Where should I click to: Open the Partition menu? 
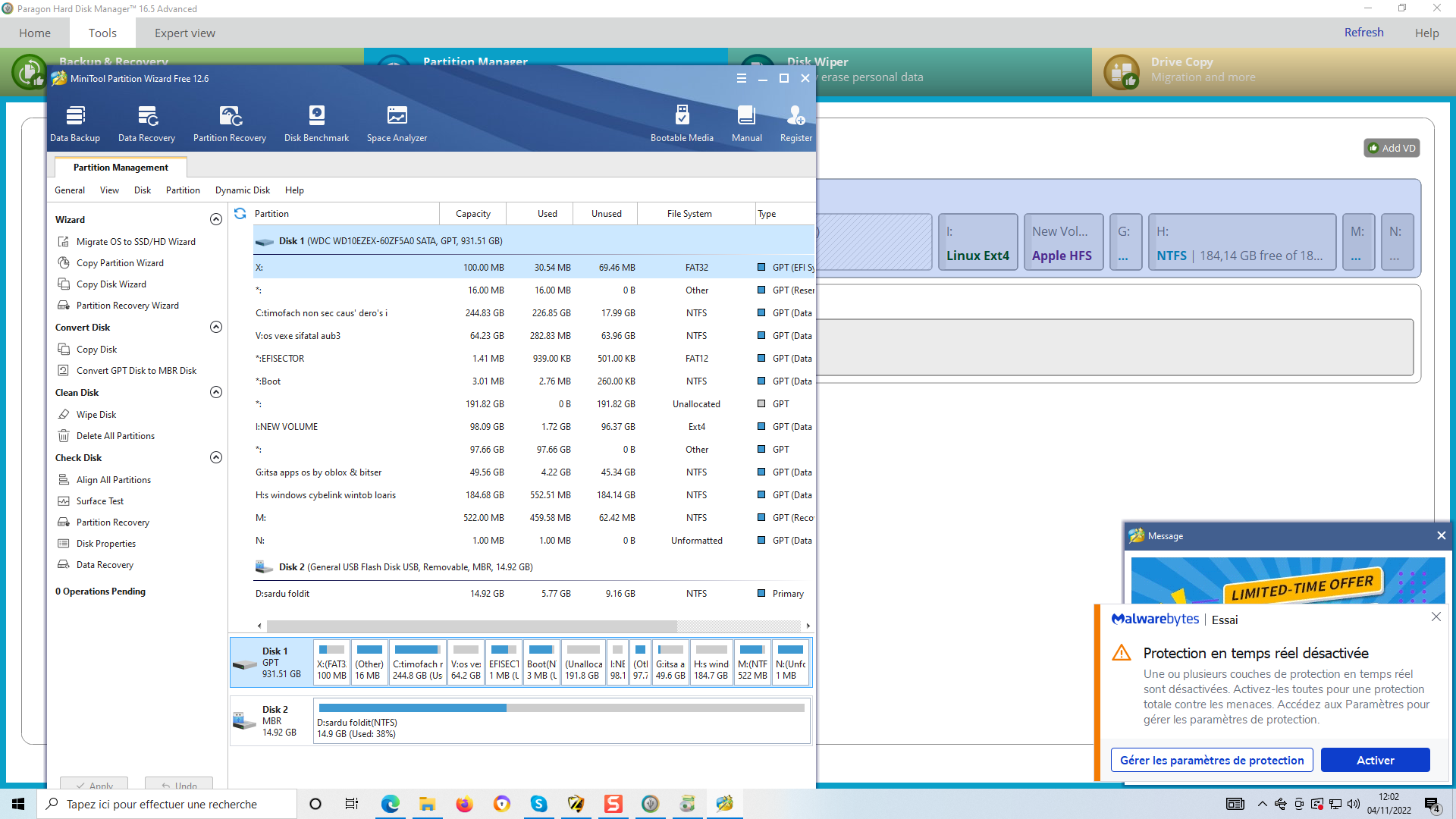pos(183,190)
